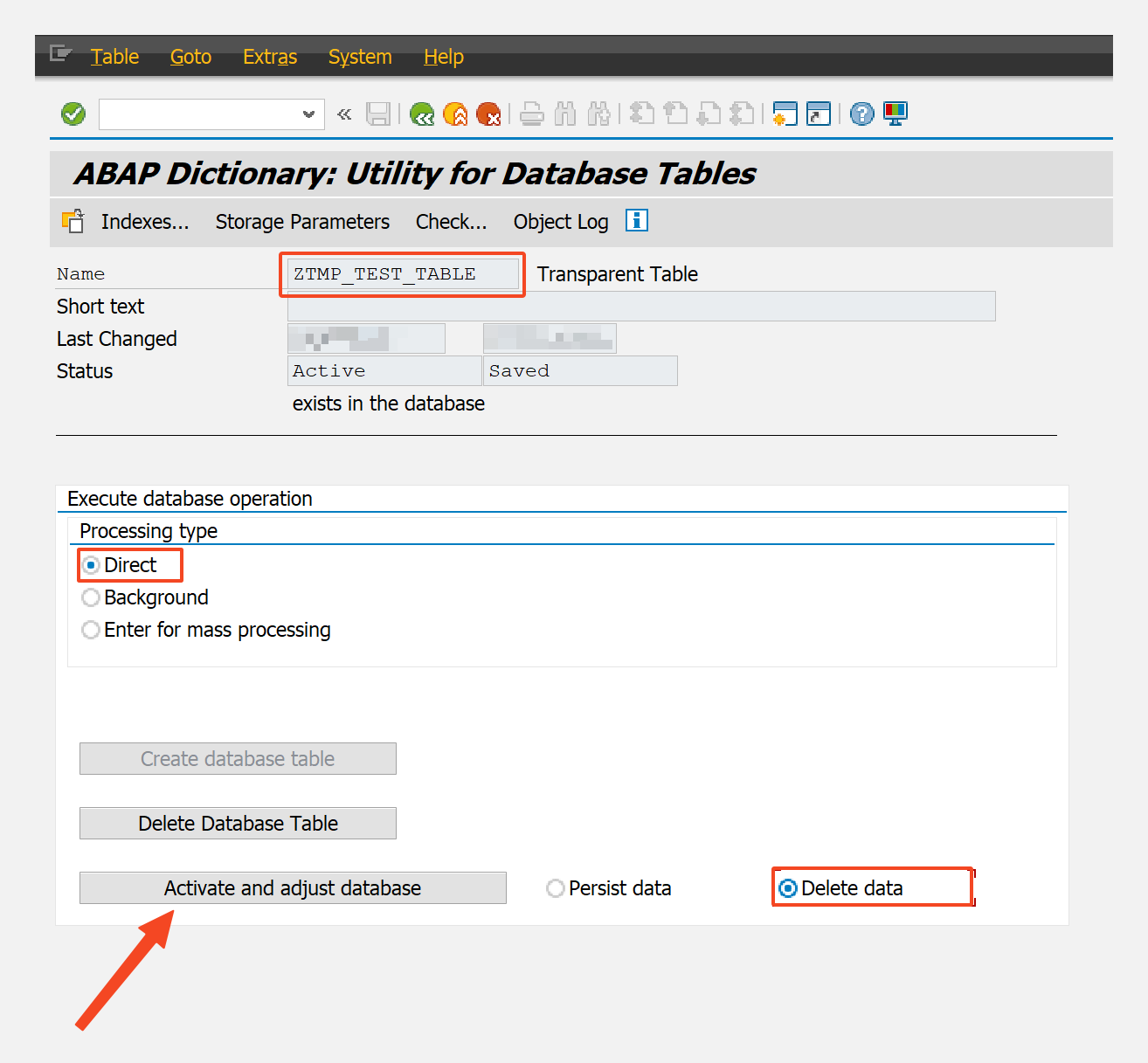1148x1063 pixels.
Task: Open SAP Help via question mark icon
Action: coord(861,114)
